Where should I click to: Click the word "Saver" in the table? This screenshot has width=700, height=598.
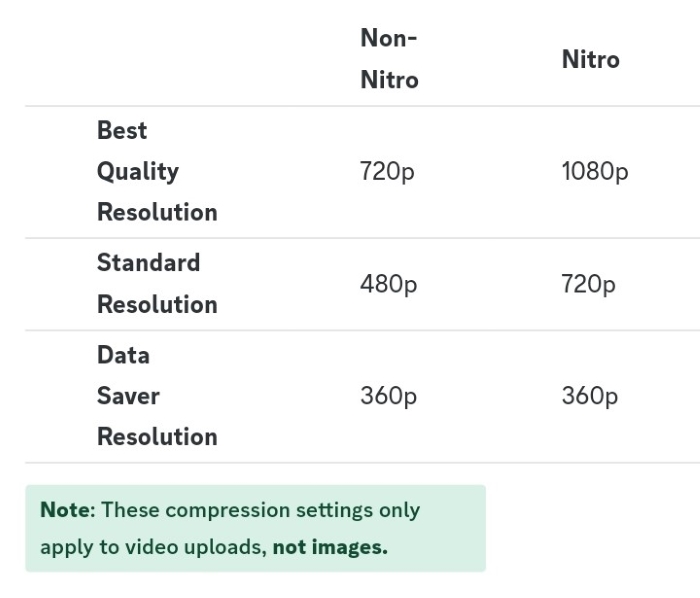coord(128,396)
